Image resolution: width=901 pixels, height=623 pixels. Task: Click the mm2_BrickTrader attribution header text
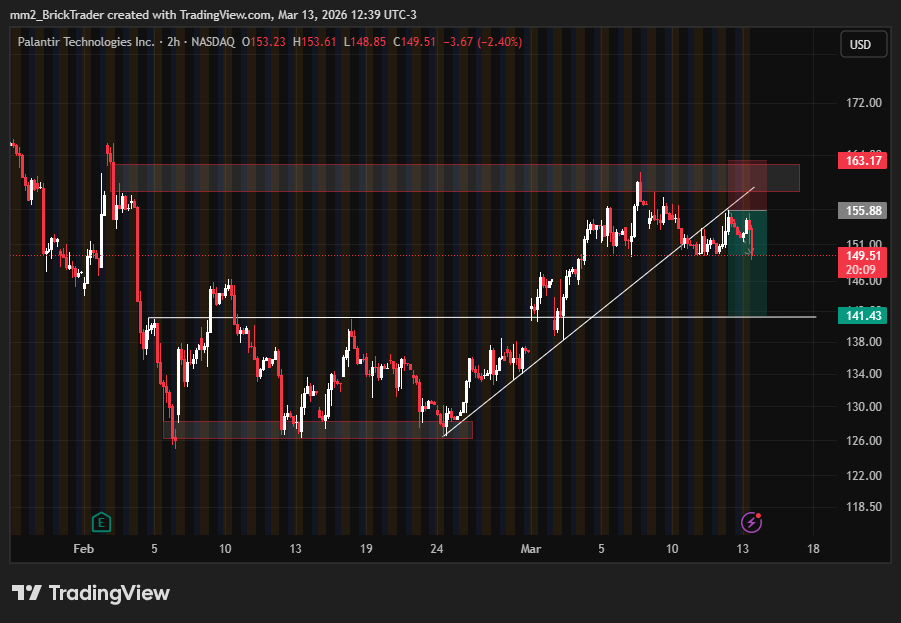213,15
